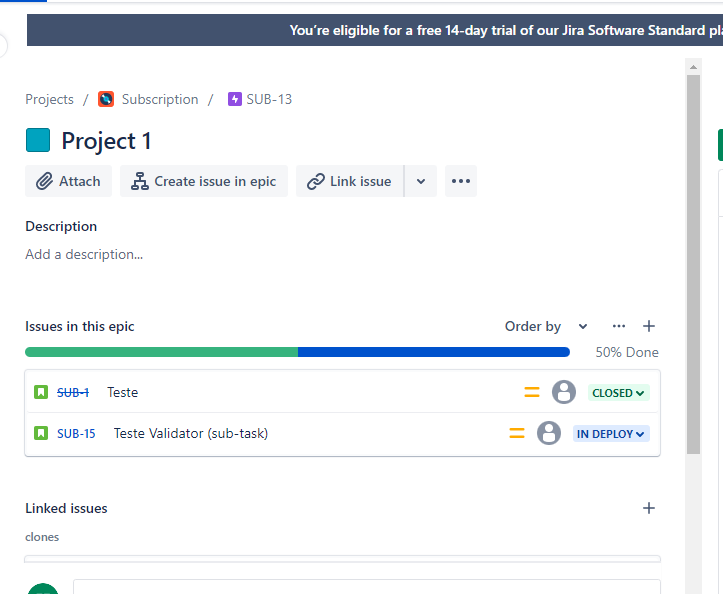Click the vertical scrollbar thumb

pos(693,264)
